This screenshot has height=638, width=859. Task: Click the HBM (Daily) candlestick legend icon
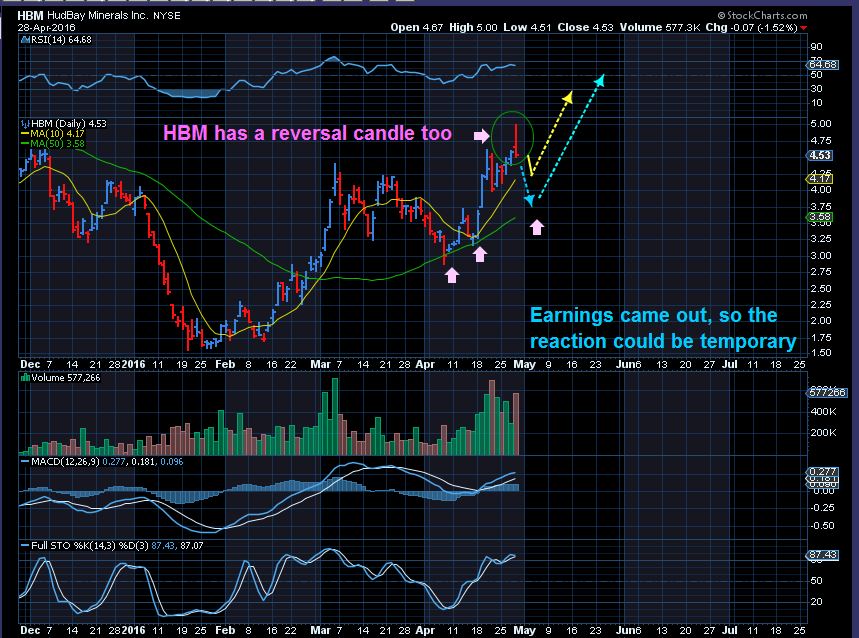click(25, 124)
